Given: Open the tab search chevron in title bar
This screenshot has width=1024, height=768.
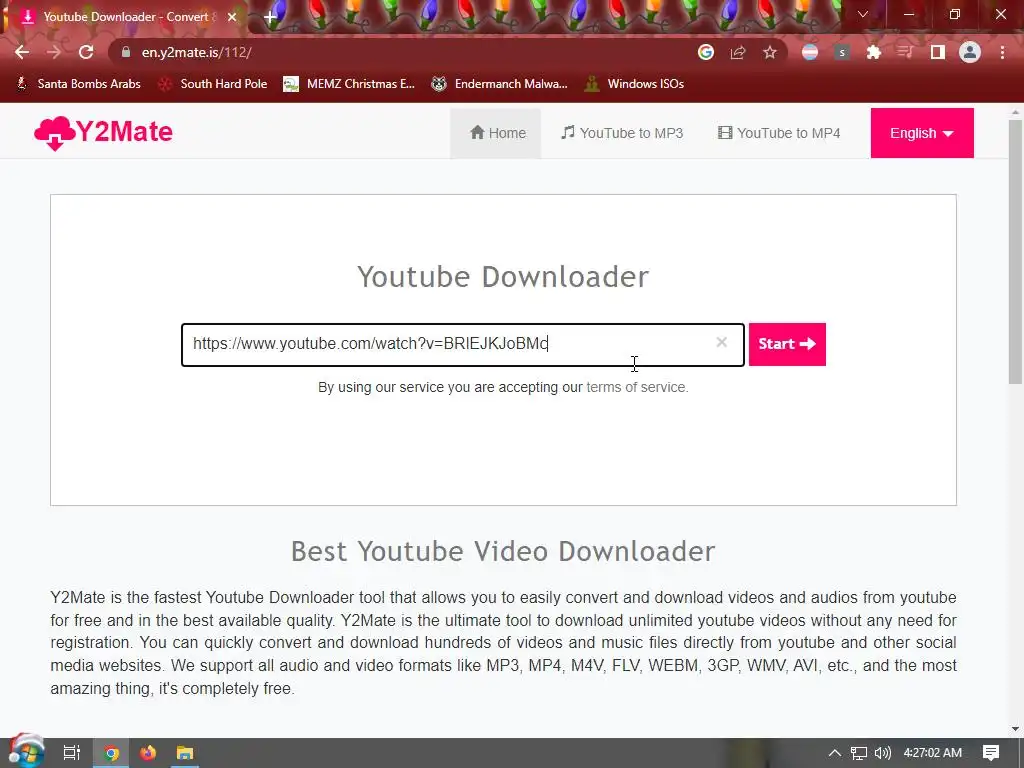Looking at the screenshot, I should (863, 14).
